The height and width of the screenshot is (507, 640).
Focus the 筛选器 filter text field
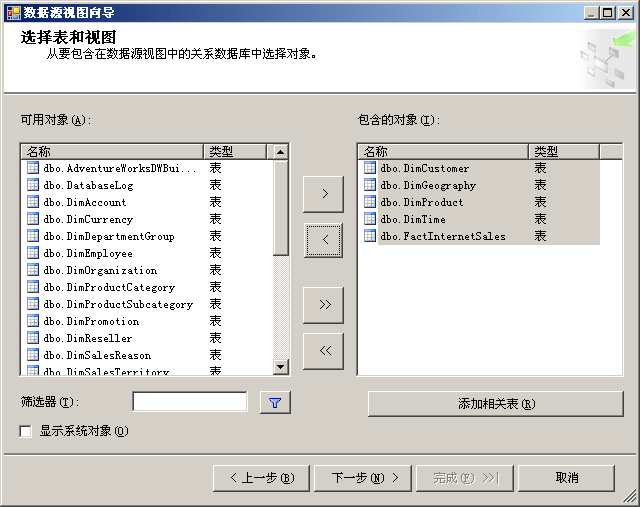[190, 402]
